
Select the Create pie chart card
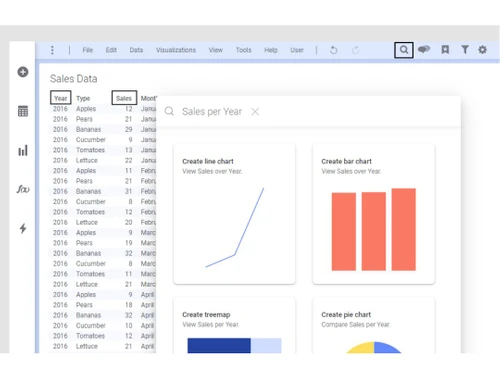click(374, 325)
